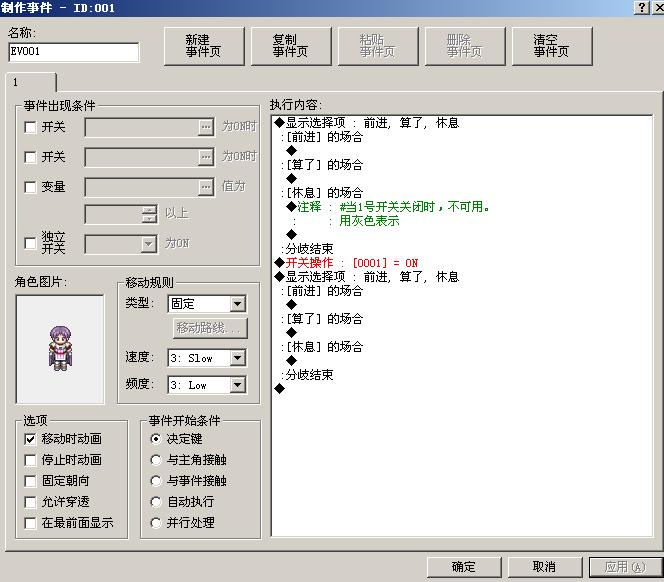The image size is (664, 582).
Task: Select 决定键 start condition
Action: point(156,439)
